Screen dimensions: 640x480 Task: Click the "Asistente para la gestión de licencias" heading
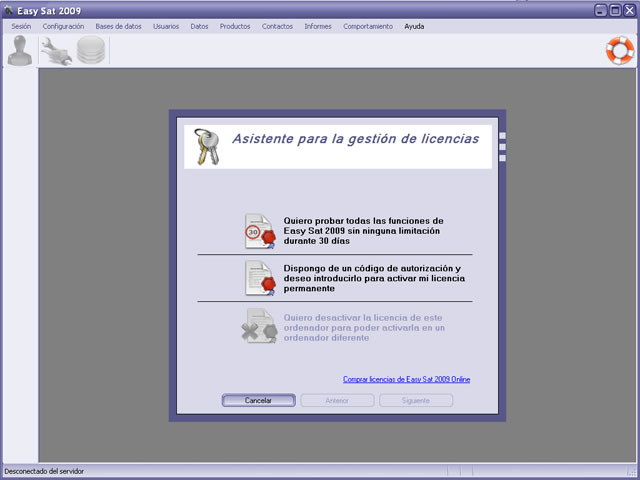click(356, 139)
